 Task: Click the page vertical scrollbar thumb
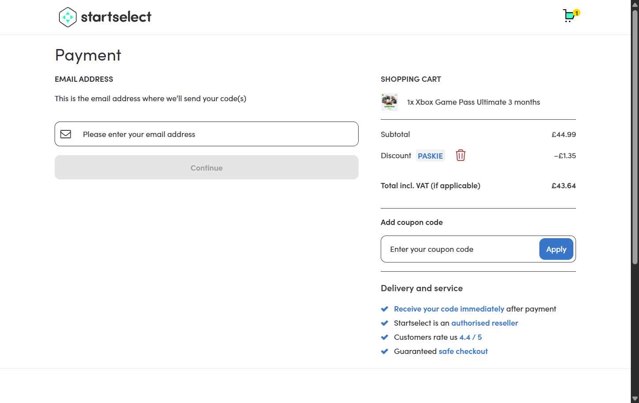[635, 137]
